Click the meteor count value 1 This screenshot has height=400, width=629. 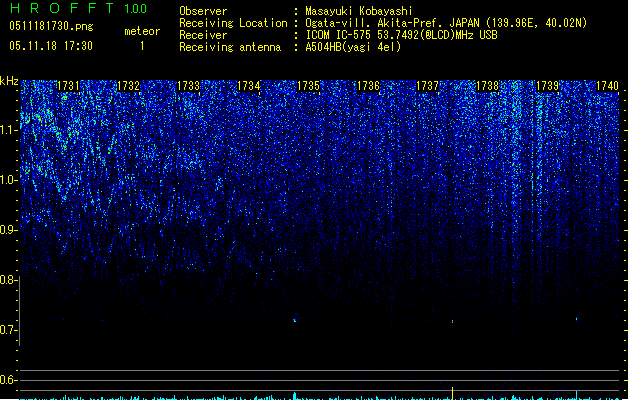point(142,46)
